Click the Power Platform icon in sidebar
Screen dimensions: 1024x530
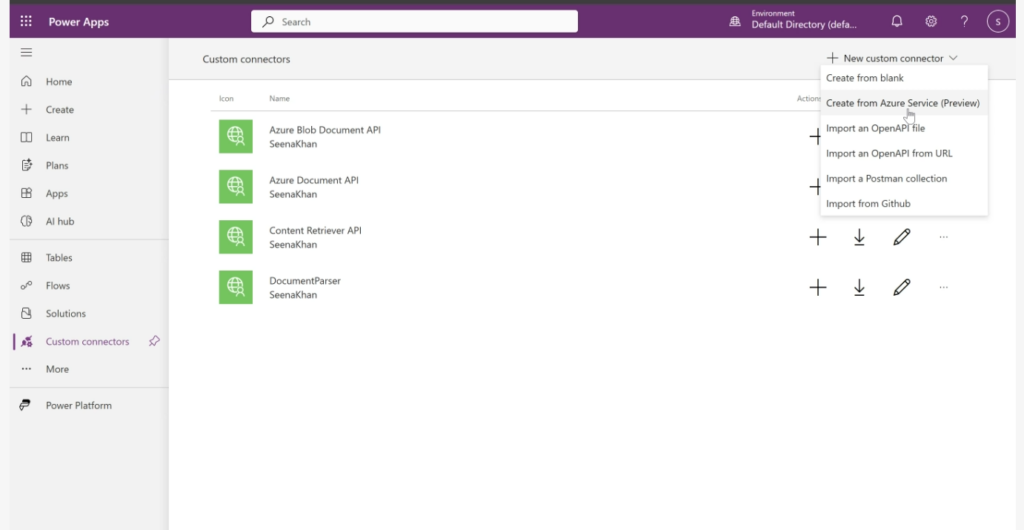pos(25,405)
